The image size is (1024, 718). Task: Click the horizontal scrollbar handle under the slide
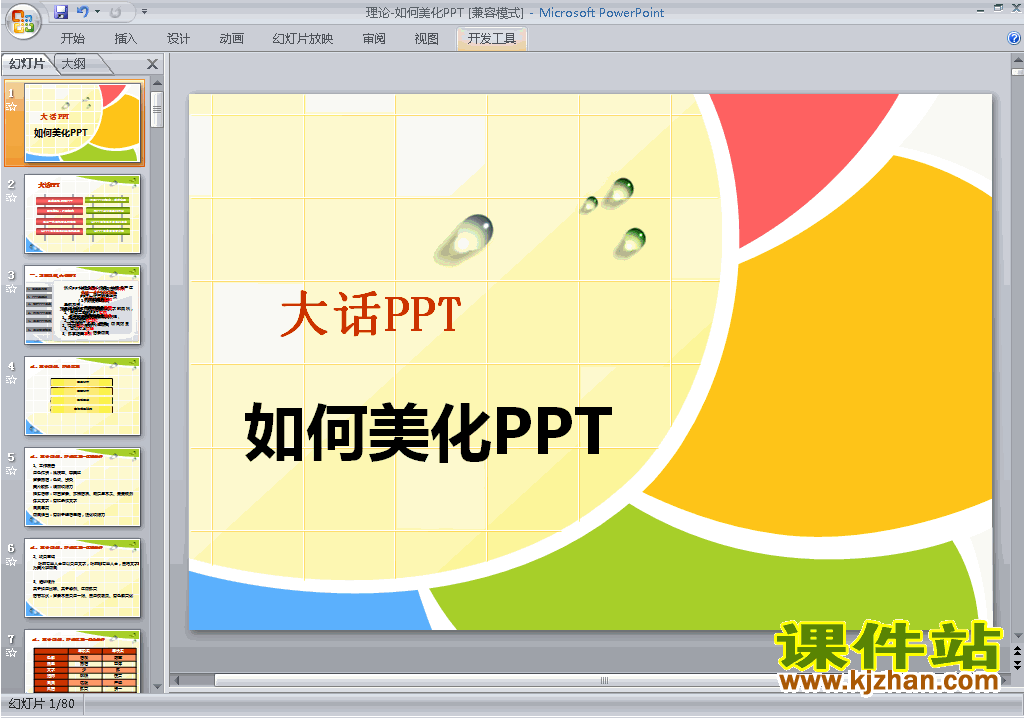(604, 680)
